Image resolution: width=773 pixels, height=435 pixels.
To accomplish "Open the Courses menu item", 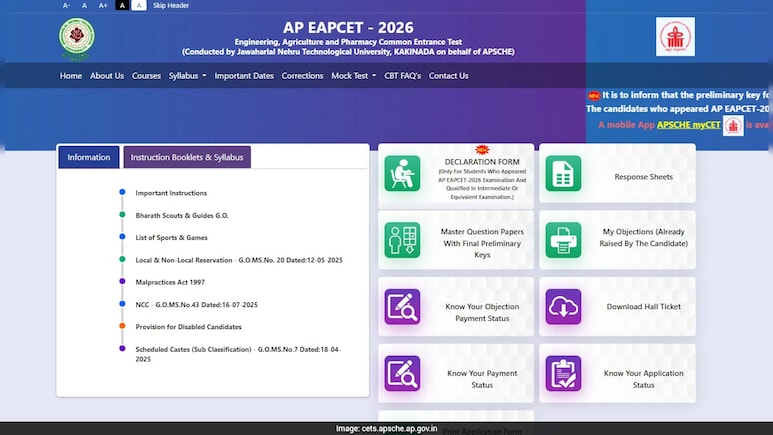I will coord(146,75).
